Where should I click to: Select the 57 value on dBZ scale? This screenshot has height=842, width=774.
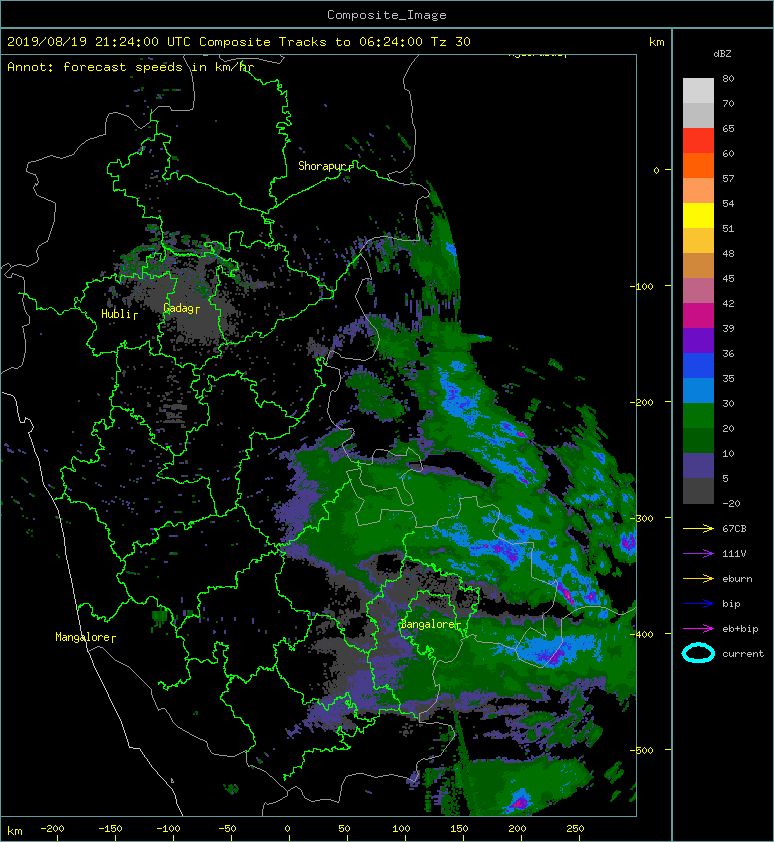[728, 178]
